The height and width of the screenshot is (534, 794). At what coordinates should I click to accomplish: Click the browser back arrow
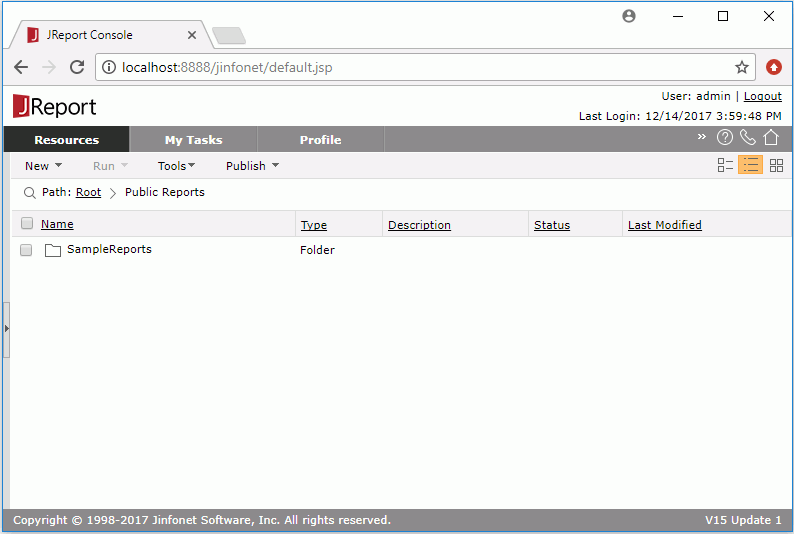(21, 67)
